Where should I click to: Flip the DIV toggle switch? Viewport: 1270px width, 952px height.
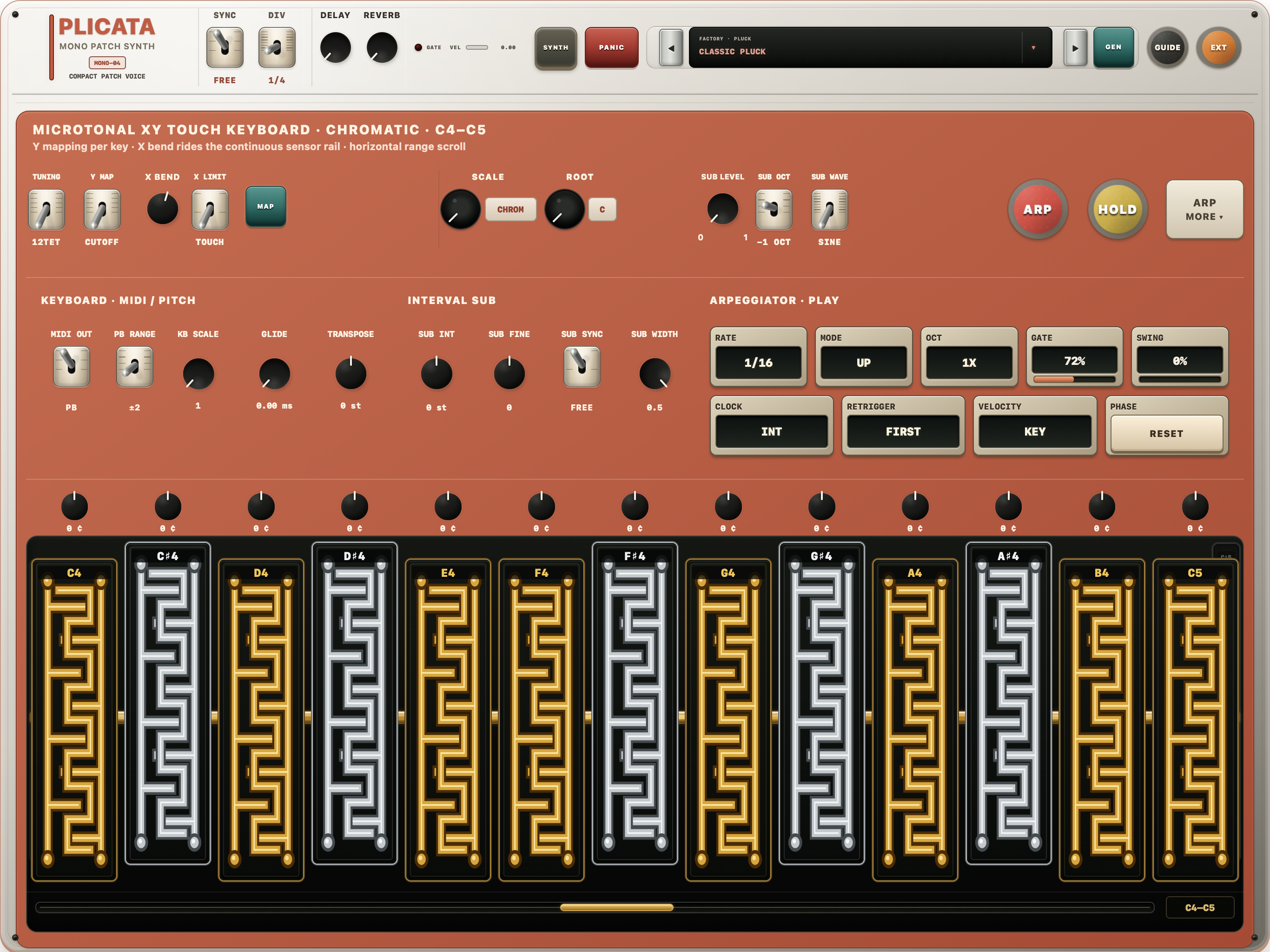click(x=277, y=48)
